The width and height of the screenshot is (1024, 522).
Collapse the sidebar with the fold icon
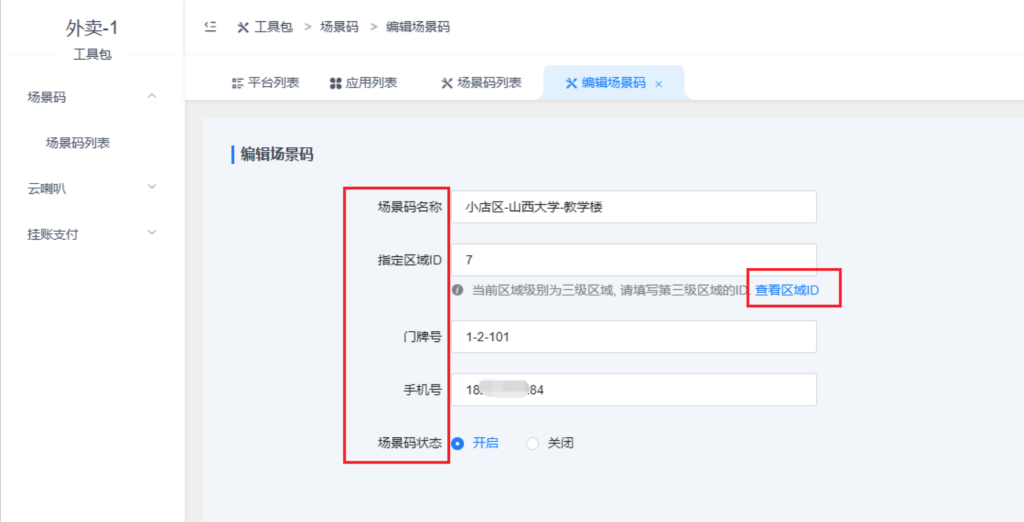[x=210, y=27]
